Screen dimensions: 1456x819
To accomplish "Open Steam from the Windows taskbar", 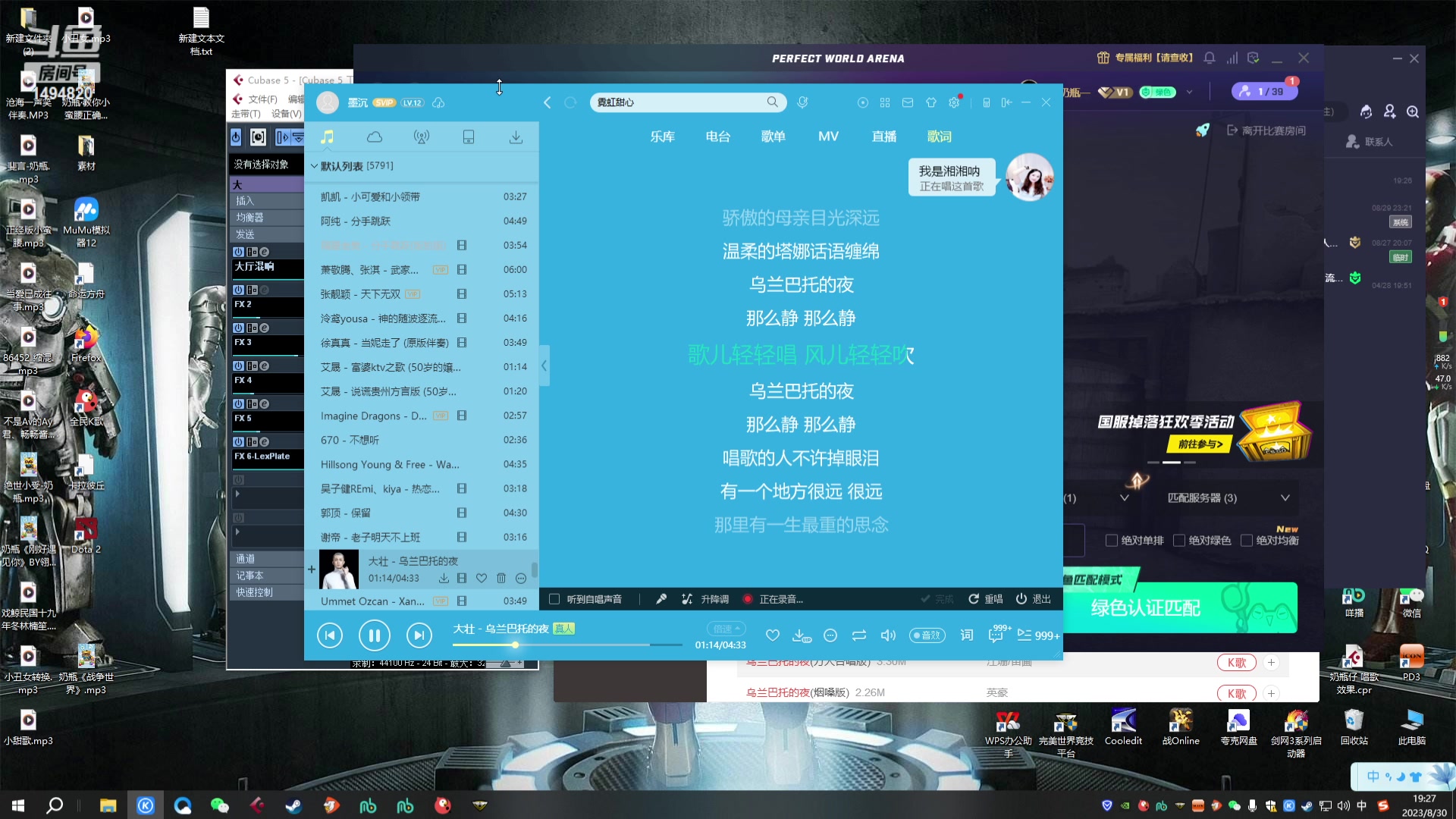I will 293,805.
